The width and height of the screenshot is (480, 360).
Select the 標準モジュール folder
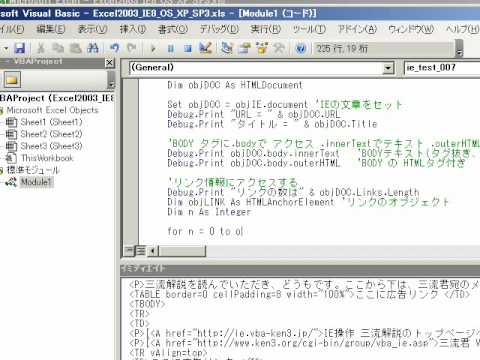click(33, 170)
